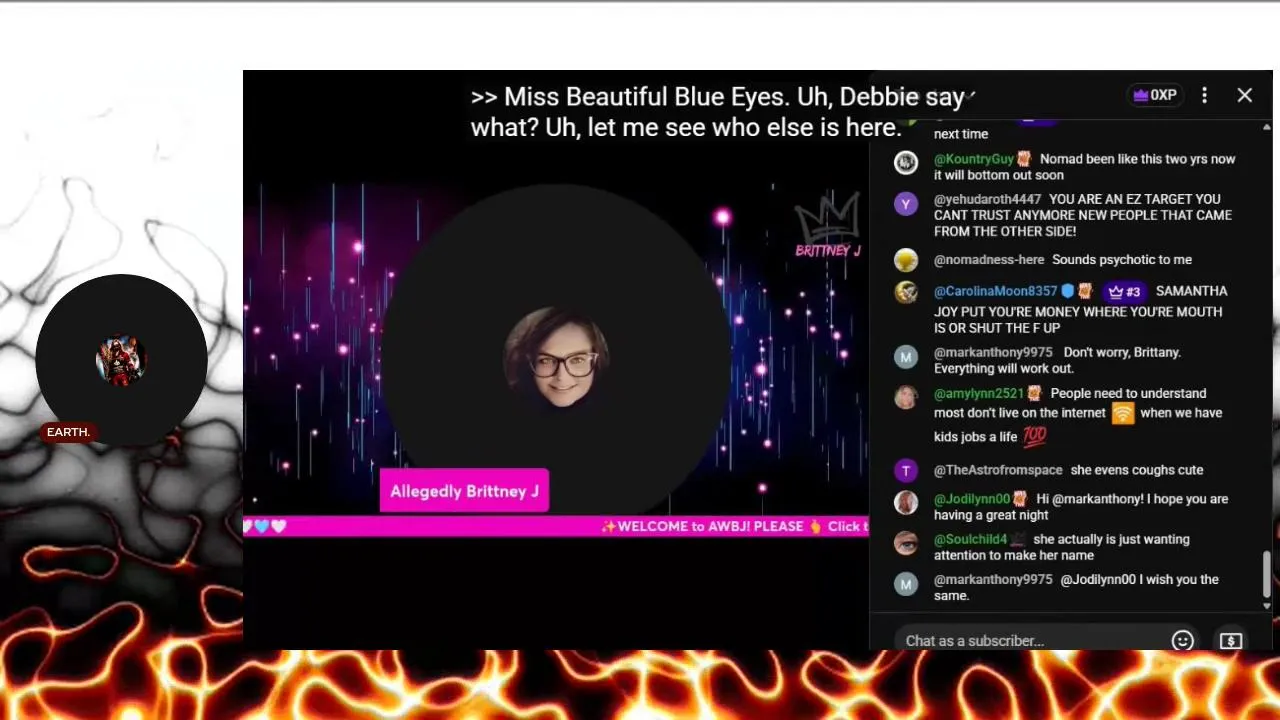Click the 'Allegedly Brittney J' name tag
1280x720 pixels.
[464, 491]
